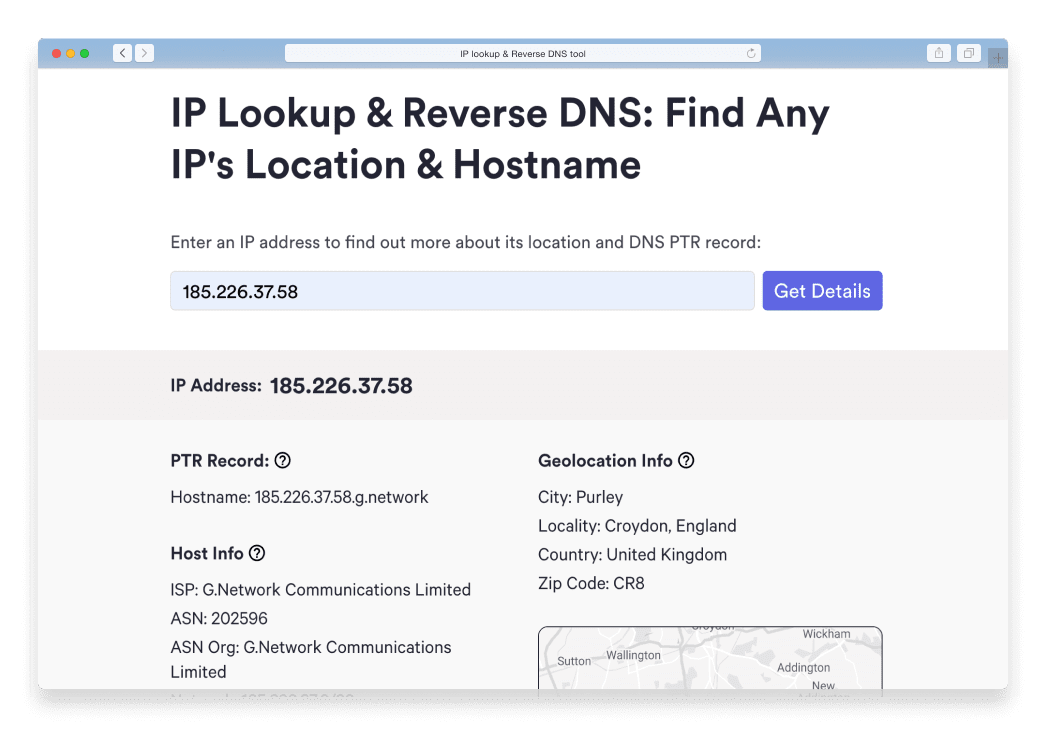Navigate back using the browser arrow
Viewport: 1045px width, 747px height.
pyautogui.click(x=122, y=53)
